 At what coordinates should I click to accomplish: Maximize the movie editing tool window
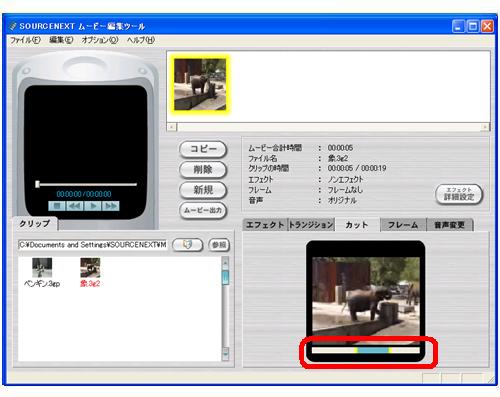tap(473, 26)
